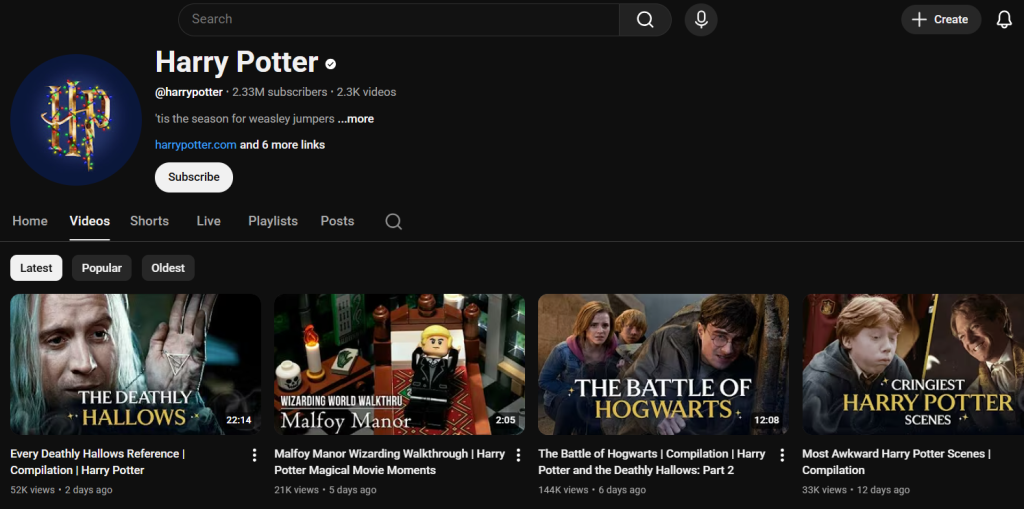Click 52K views 2 days ago text
This screenshot has width=1024, height=509.
tap(61, 489)
